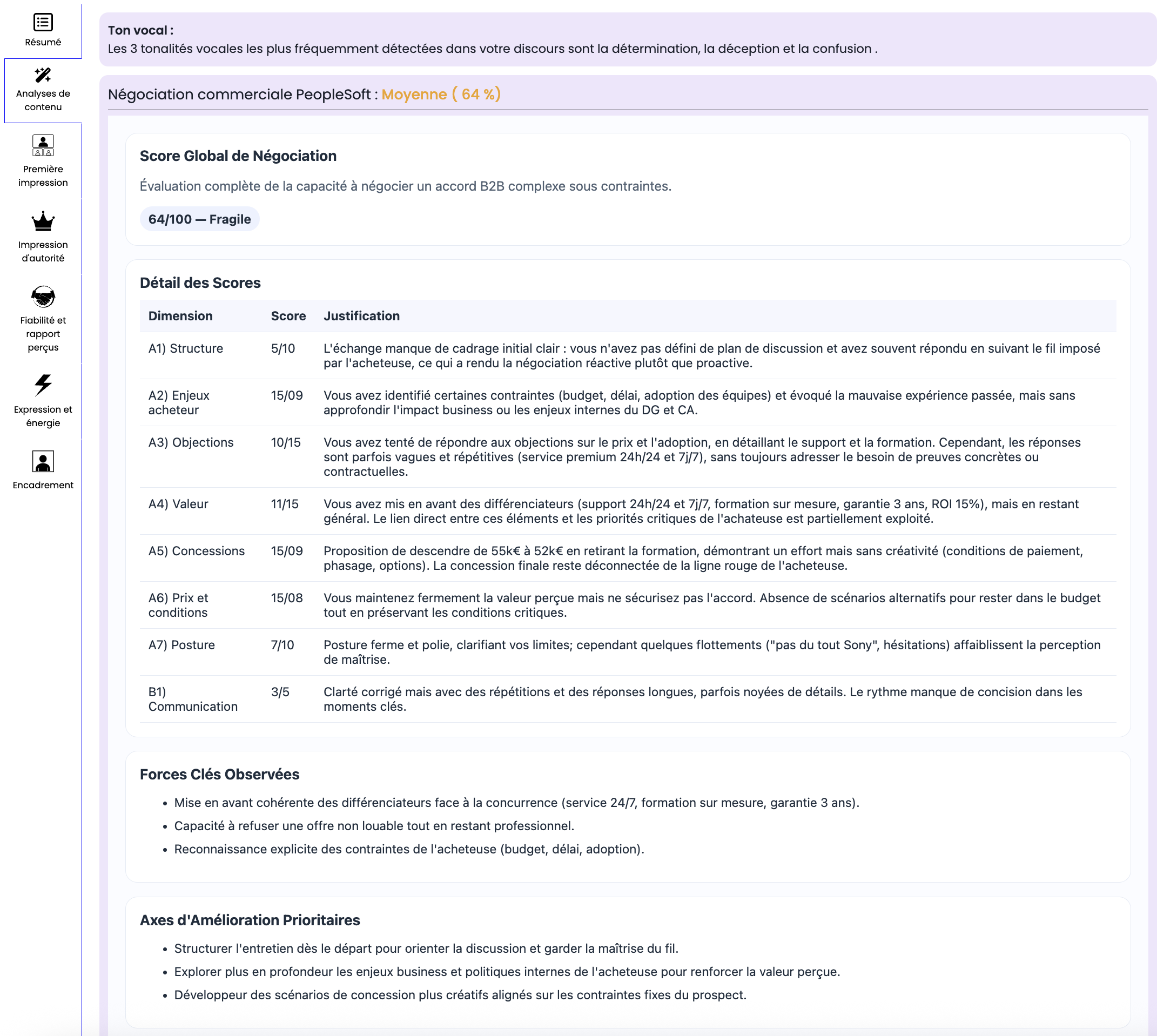
Task: Select the A1) Structure row
Action: click(x=185, y=348)
